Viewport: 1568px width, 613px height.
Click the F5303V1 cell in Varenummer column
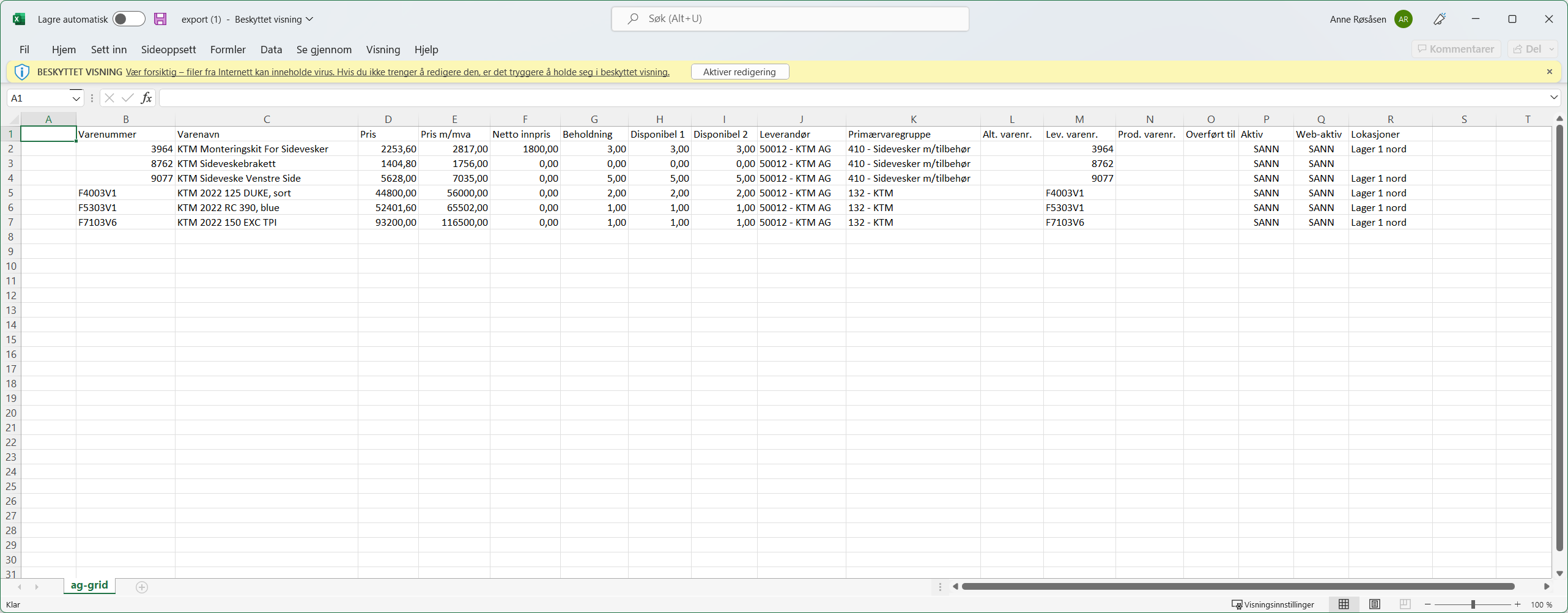[x=125, y=207]
